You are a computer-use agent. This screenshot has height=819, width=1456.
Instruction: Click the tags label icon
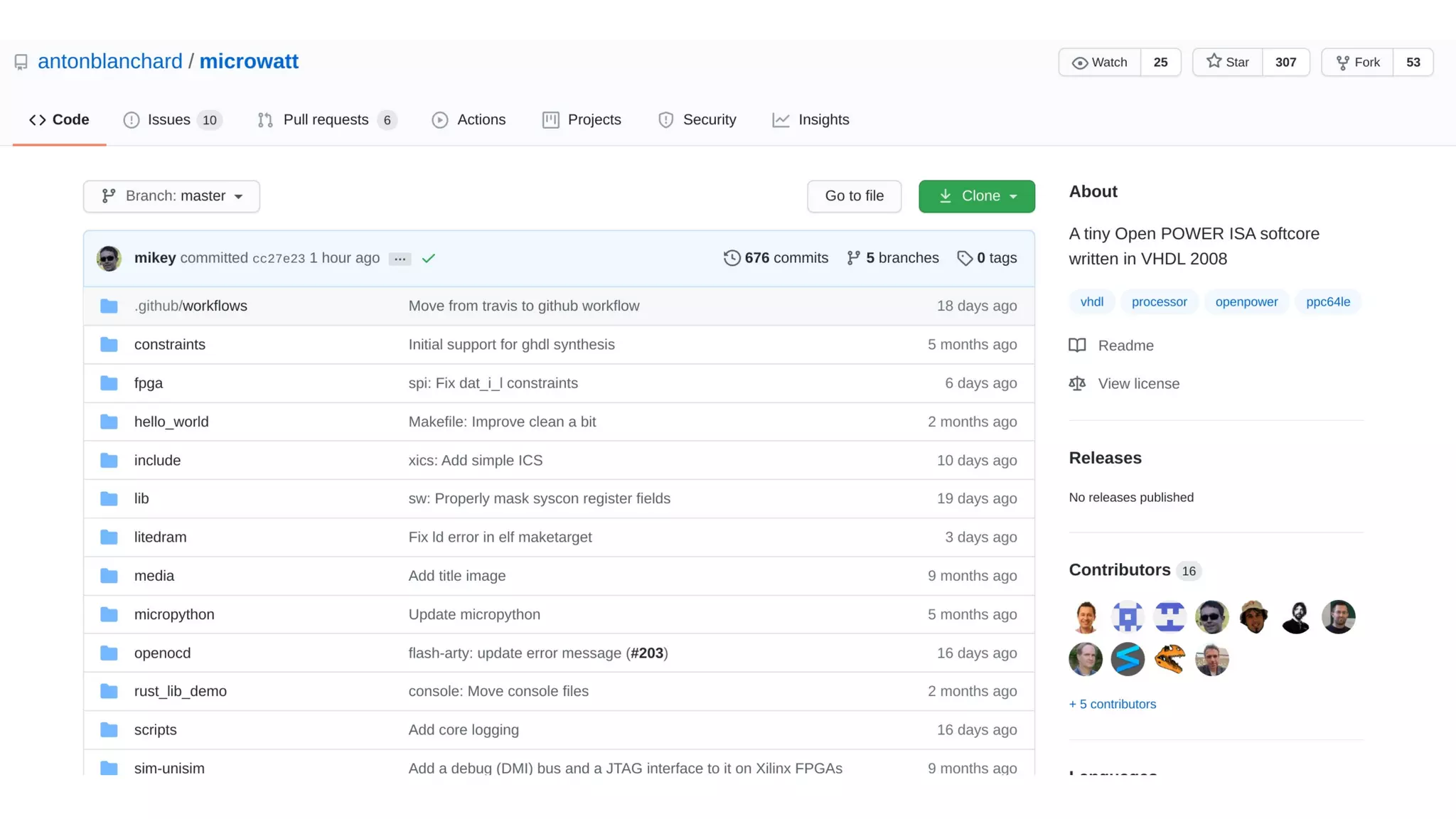964,258
